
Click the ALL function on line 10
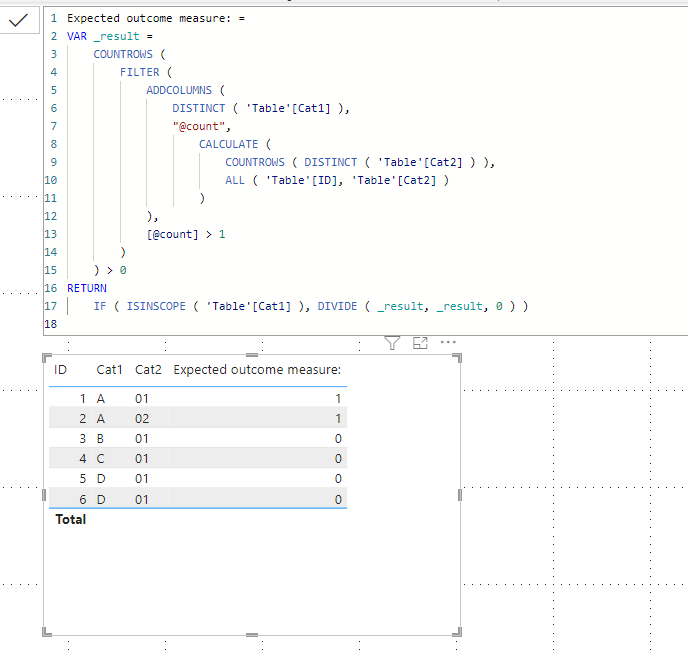pos(235,180)
